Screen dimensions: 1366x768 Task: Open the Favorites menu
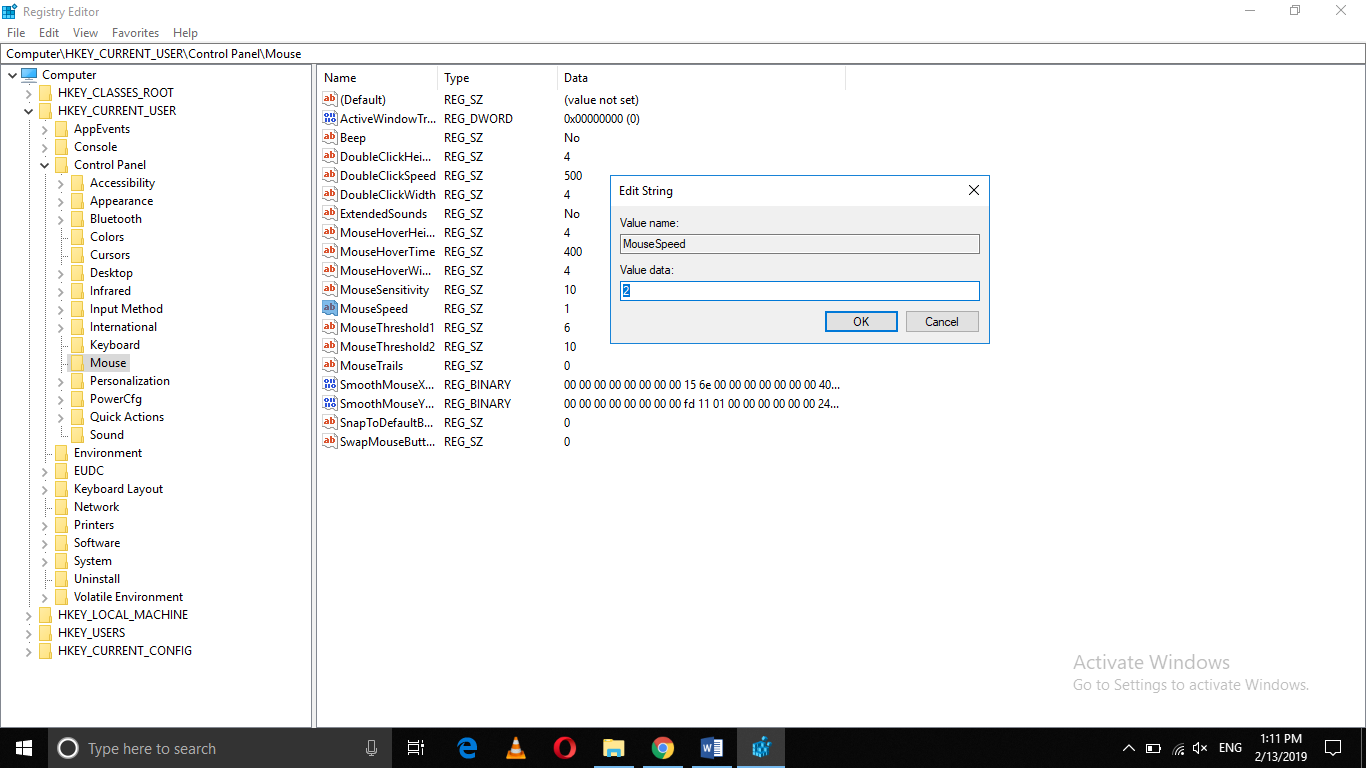(x=135, y=32)
